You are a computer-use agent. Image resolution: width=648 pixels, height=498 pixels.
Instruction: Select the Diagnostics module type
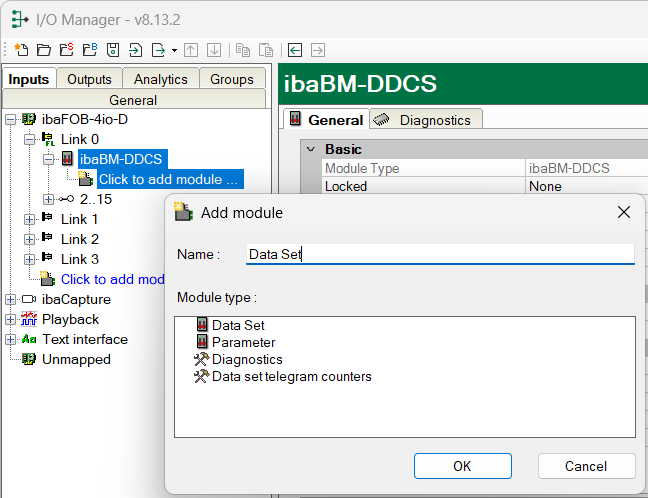click(x=246, y=359)
